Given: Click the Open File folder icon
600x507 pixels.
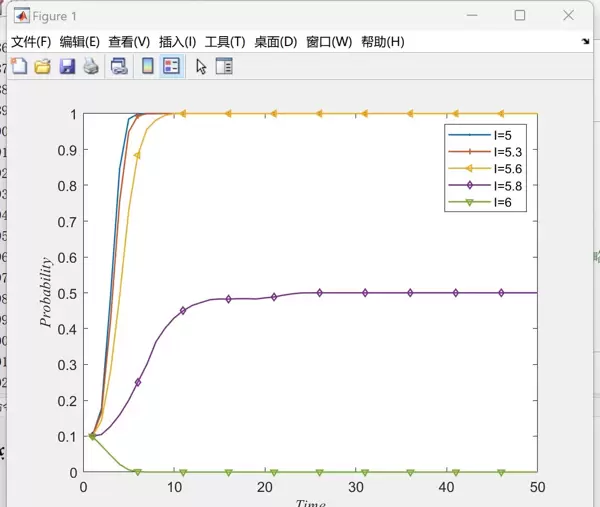Looking at the screenshot, I should [42, 66].
